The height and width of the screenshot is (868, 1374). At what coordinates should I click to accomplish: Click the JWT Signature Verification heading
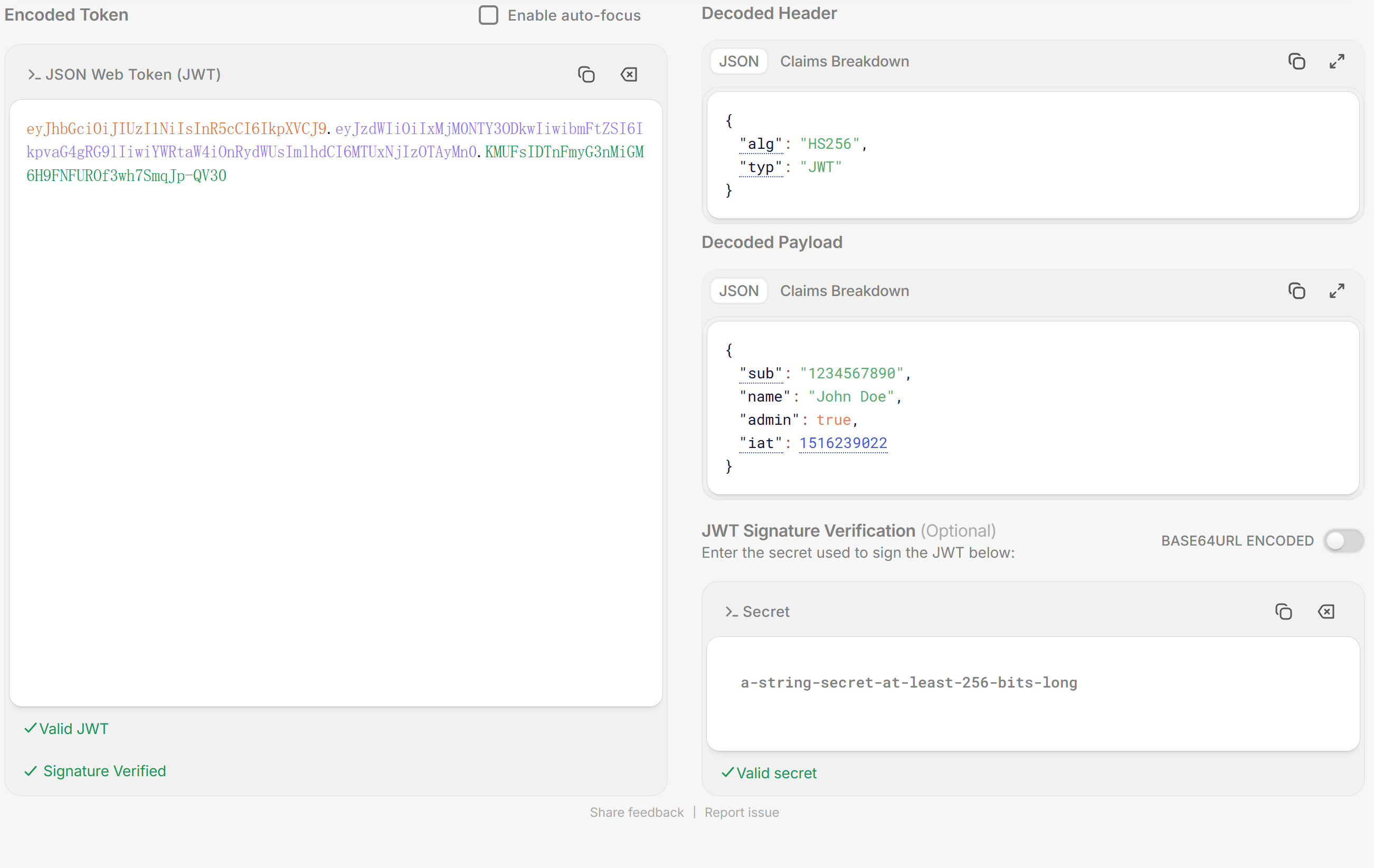click(808, 531)
